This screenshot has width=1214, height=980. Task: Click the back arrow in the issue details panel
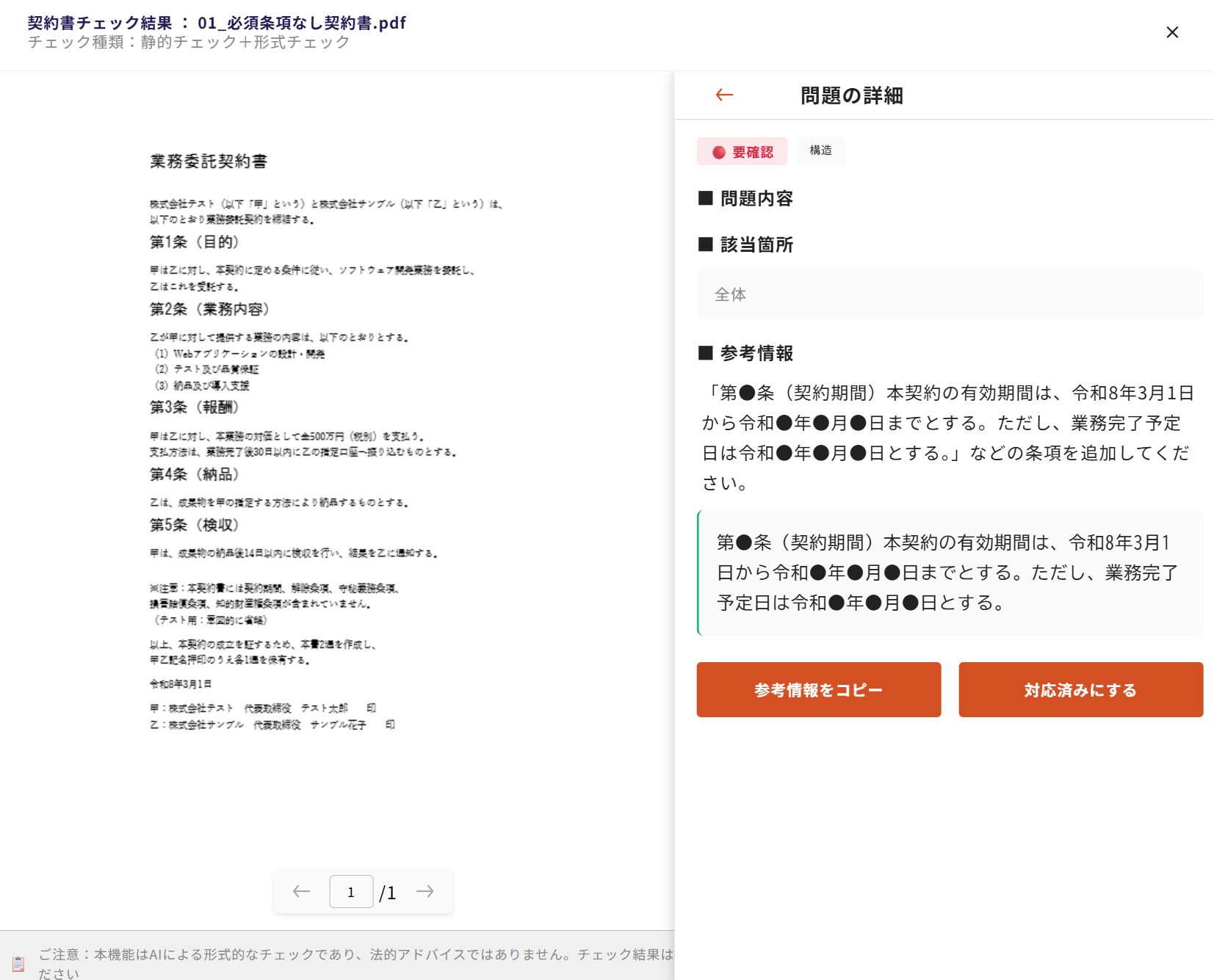click(724, 95)
